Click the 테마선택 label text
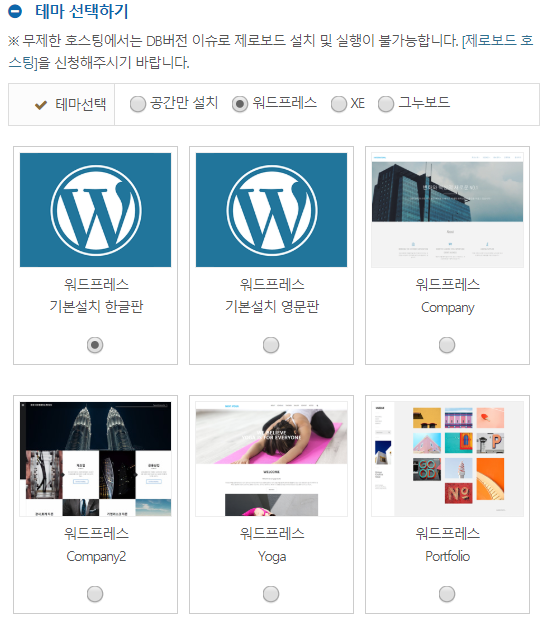 [x=81, y=105]
